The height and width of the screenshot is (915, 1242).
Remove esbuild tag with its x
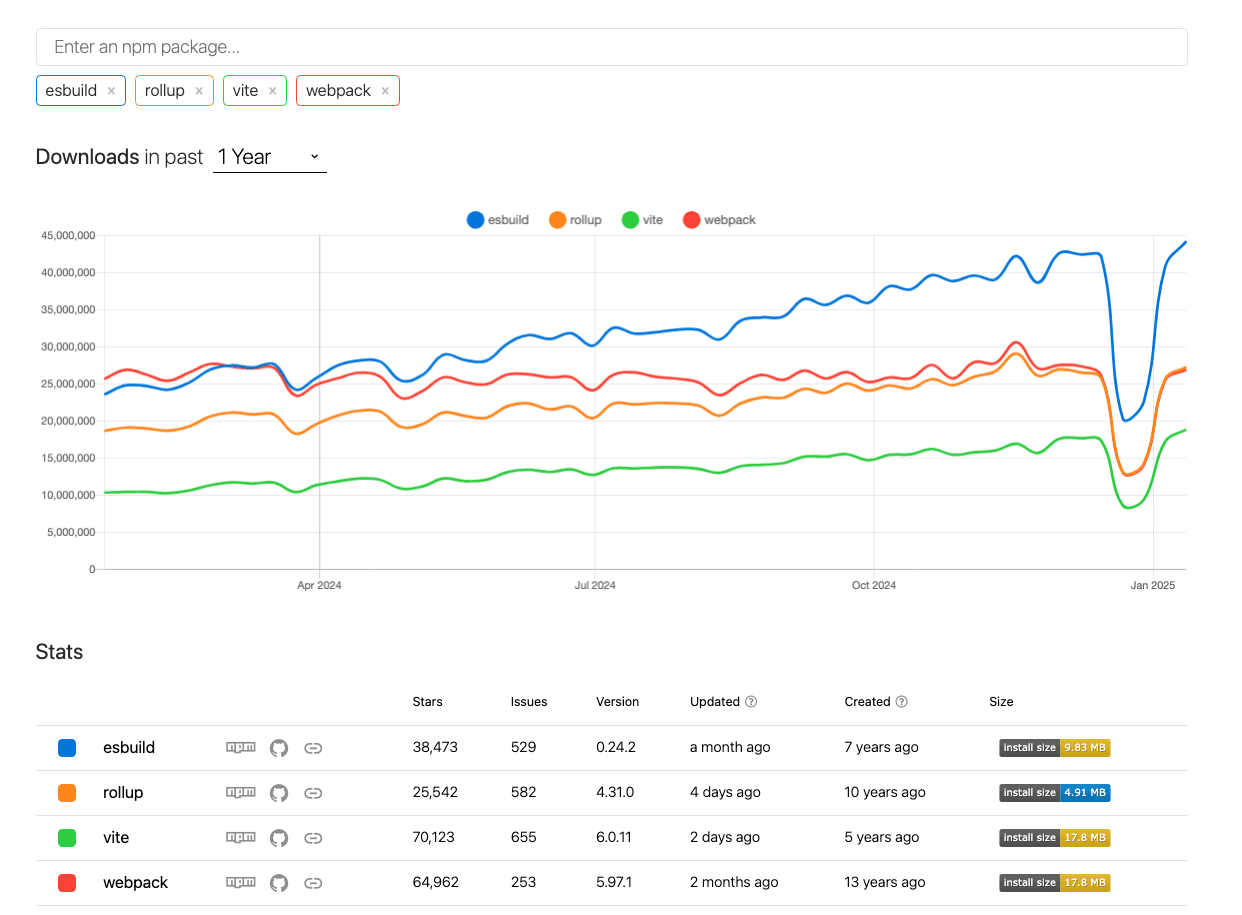point(111,91)
